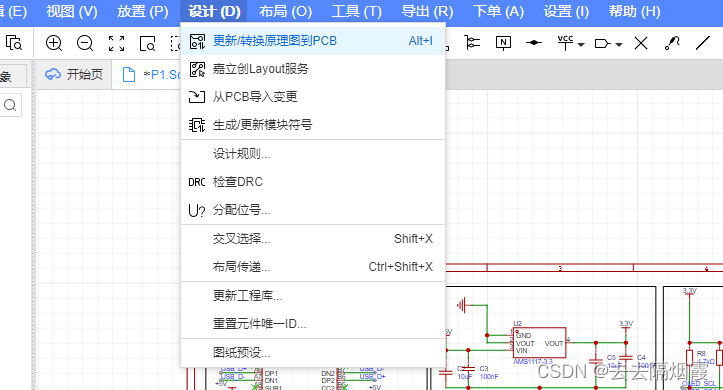The height and width of the screenshot is (390, 723).
Task: Select the no-connect X flag tool
Action: (641, 43)
